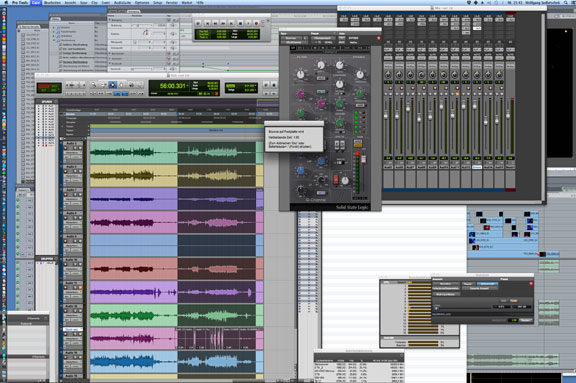Click the pan knob on first mixer channel

coord(388,75)
